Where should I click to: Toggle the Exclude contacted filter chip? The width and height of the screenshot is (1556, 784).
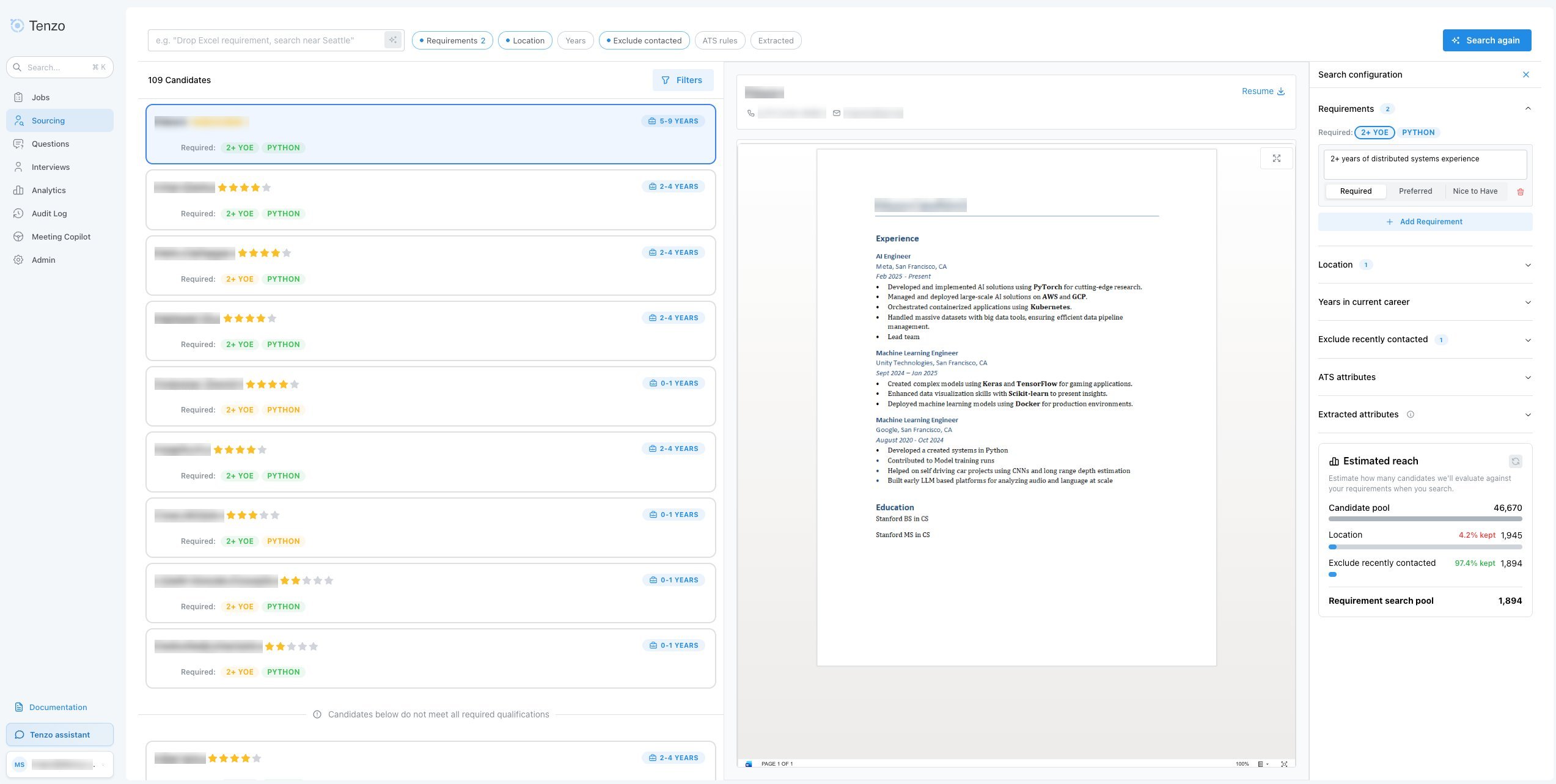coord(644,40)
